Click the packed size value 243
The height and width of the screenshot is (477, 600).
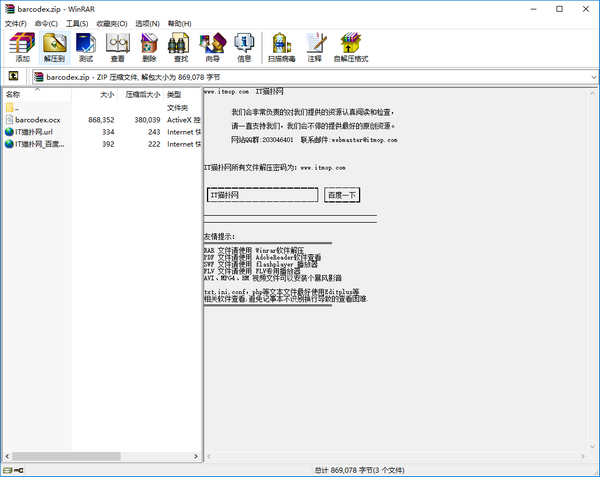(x=154, y=132)
